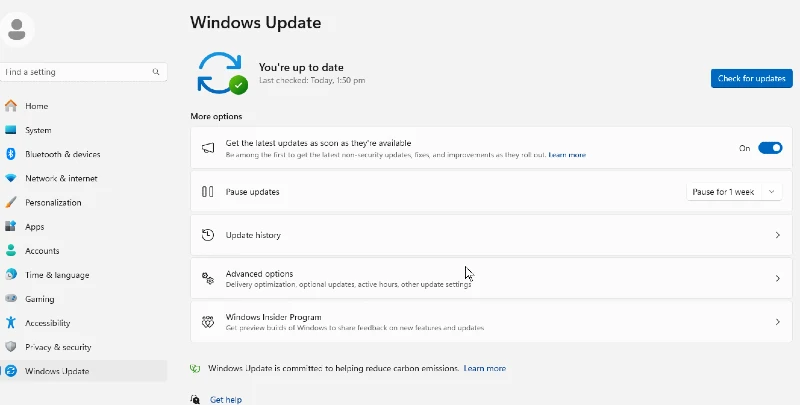Select Pause for 1 week button
The height and width of the screenshot is (405, 800).
[x=723, y=192]
